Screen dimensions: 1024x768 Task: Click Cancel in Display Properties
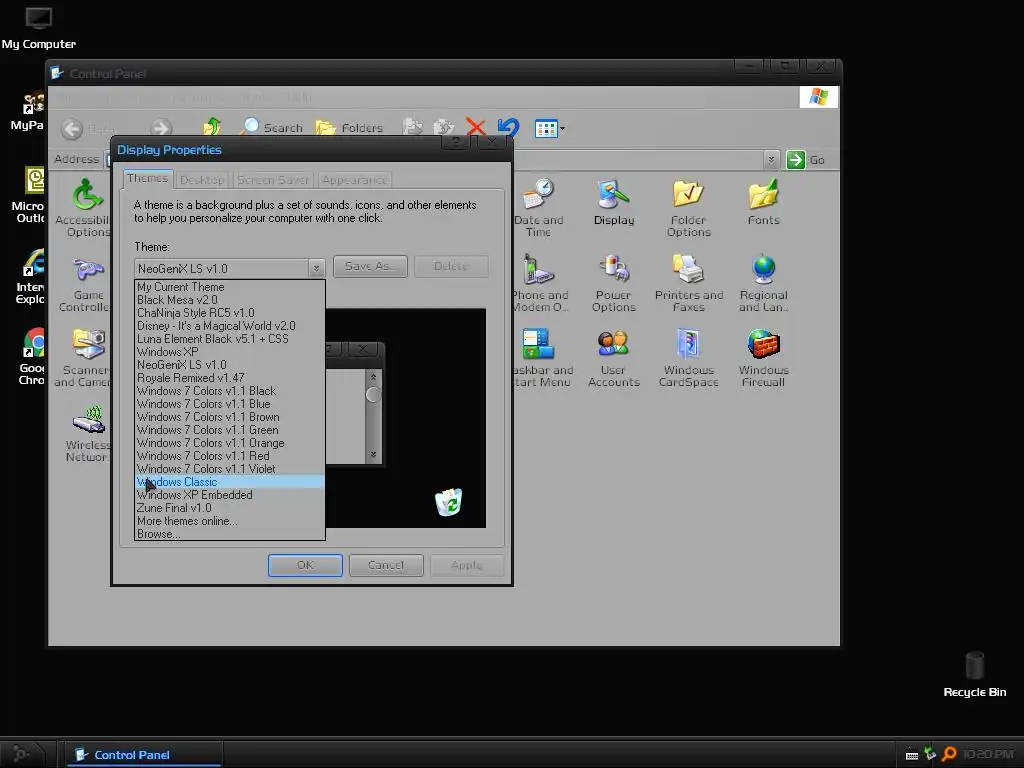pyautogui.click(x=386, y=565)
